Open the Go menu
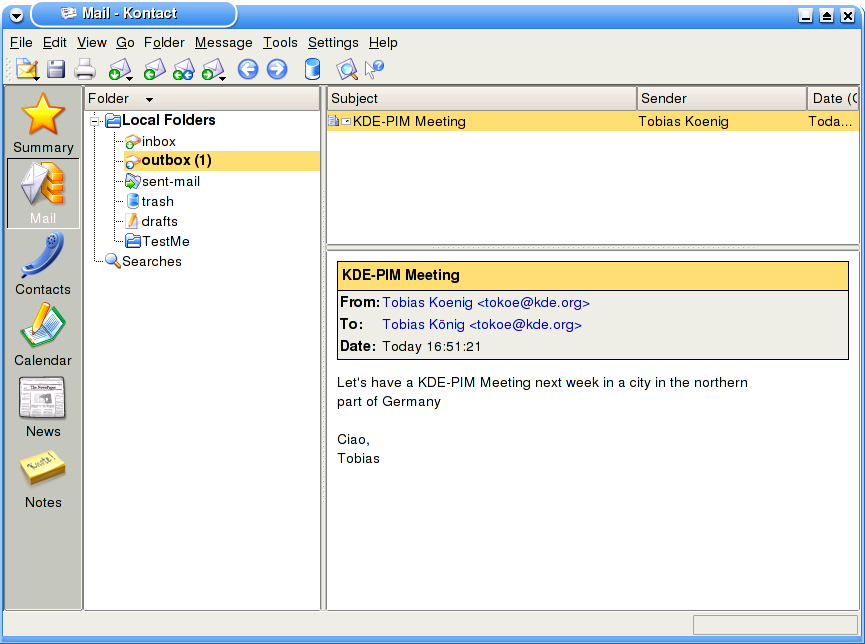Screen dimensions: 865x644 point(125,42)
